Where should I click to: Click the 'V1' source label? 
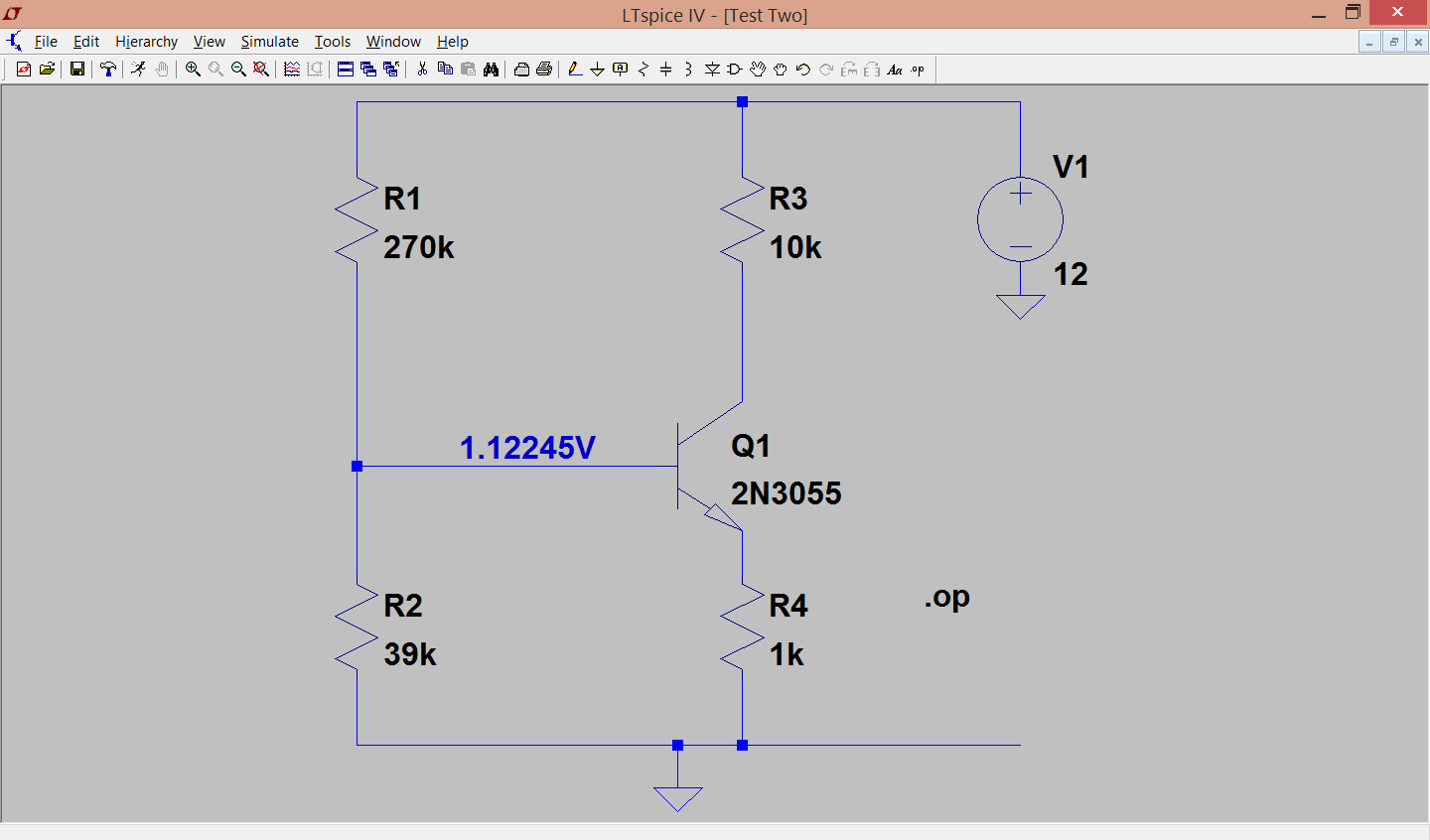(x=1071, y=167)
